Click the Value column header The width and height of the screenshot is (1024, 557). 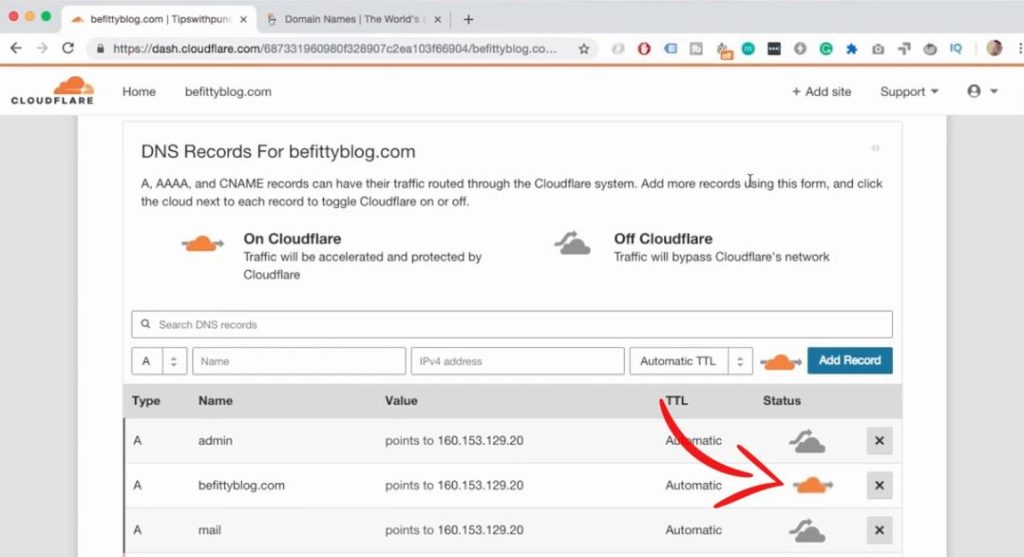click(401, 401)
